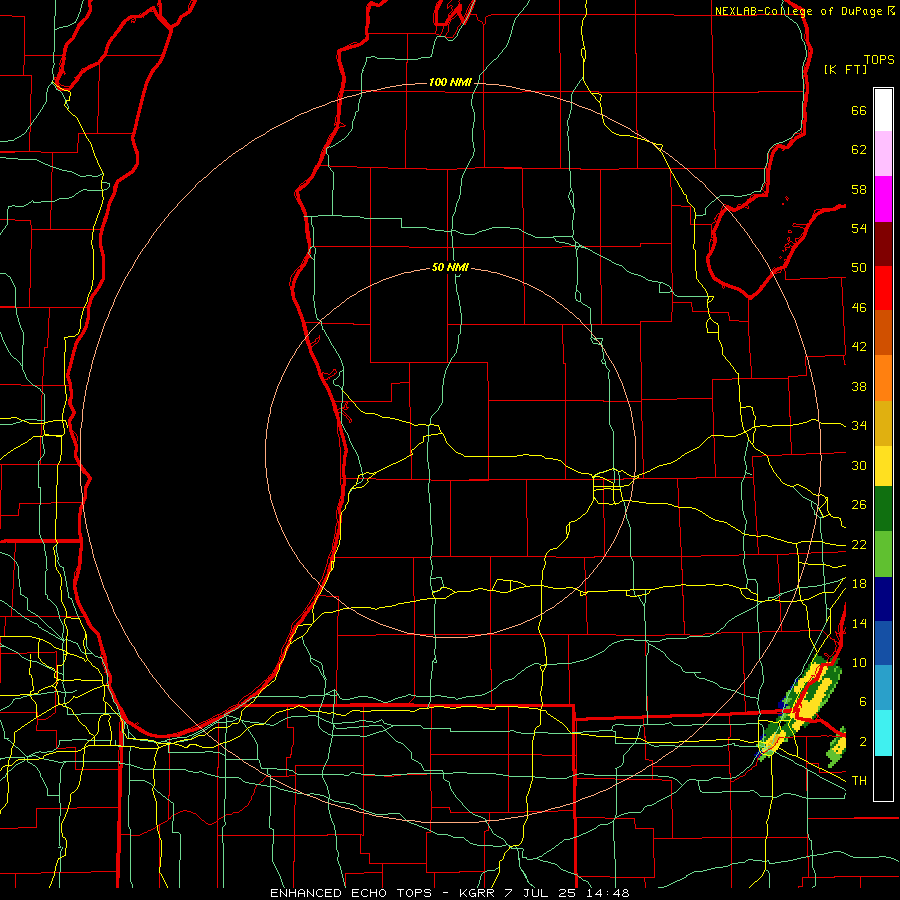Click the light green legend swatch
This screenshot has width=900, height=900.
coord(883,554)
